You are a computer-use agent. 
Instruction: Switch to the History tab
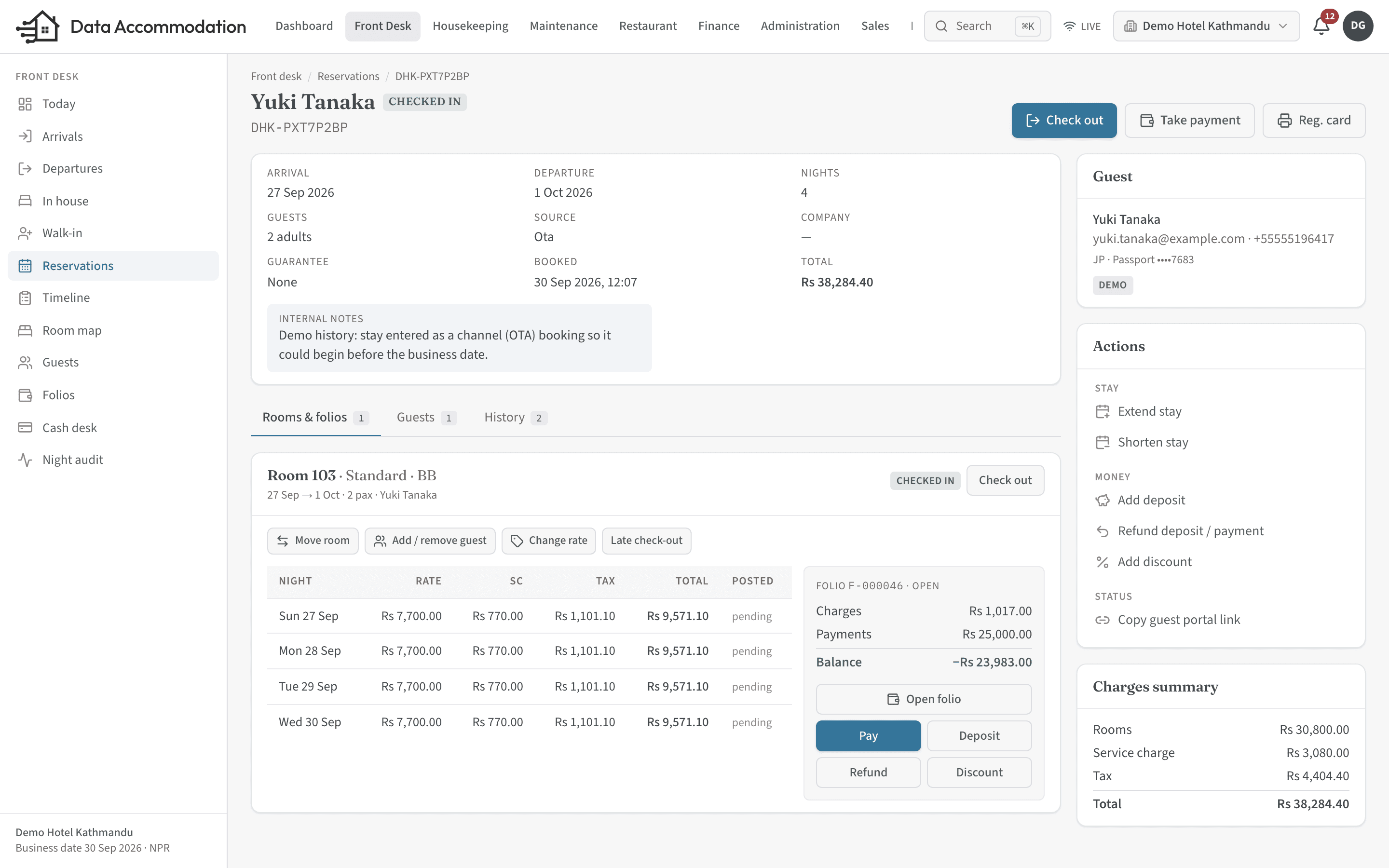coord(515,417)
